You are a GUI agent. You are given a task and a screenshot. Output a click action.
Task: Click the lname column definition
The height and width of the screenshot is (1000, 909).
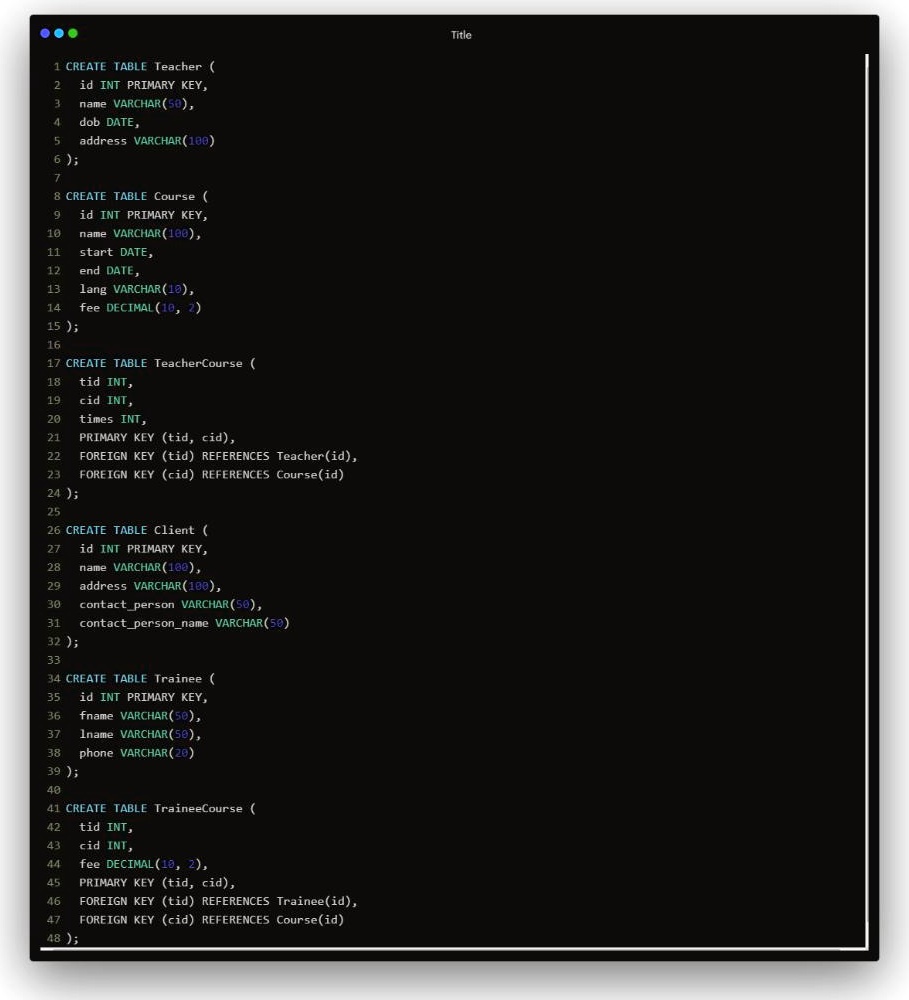click(x=140, y=734)
